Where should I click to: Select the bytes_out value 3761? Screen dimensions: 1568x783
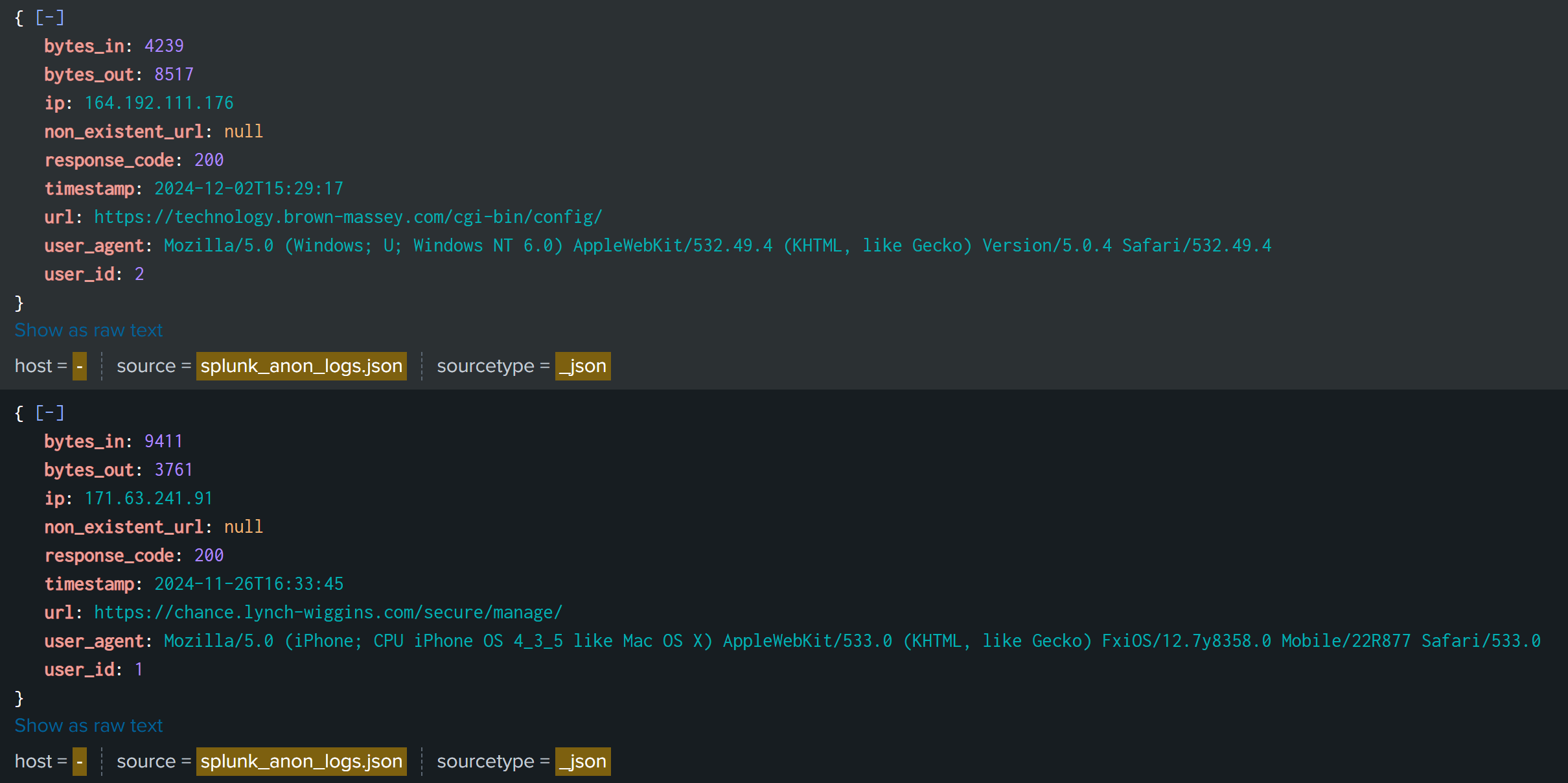tap(174, 470)
